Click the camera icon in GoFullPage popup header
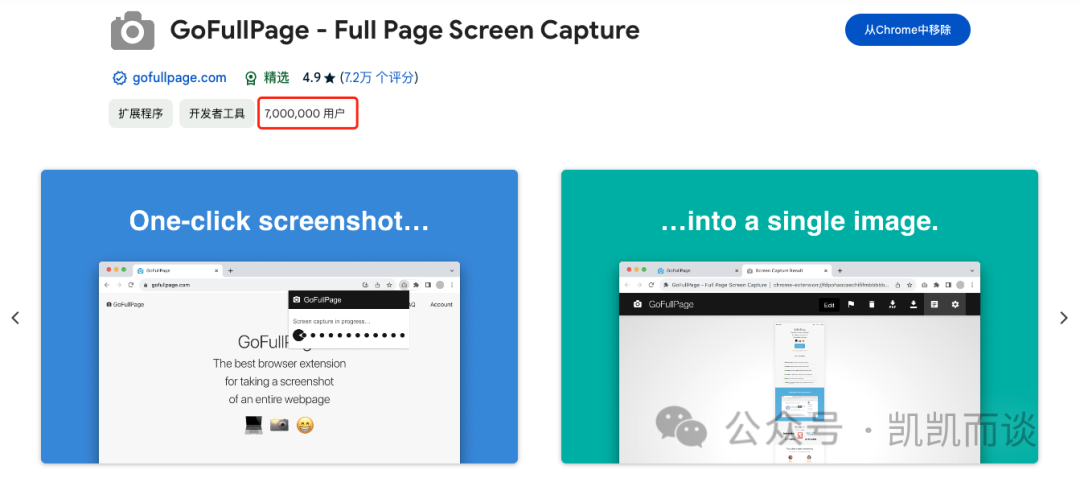The width and height of the screenshot is (1080, 486). click(296, 300)
